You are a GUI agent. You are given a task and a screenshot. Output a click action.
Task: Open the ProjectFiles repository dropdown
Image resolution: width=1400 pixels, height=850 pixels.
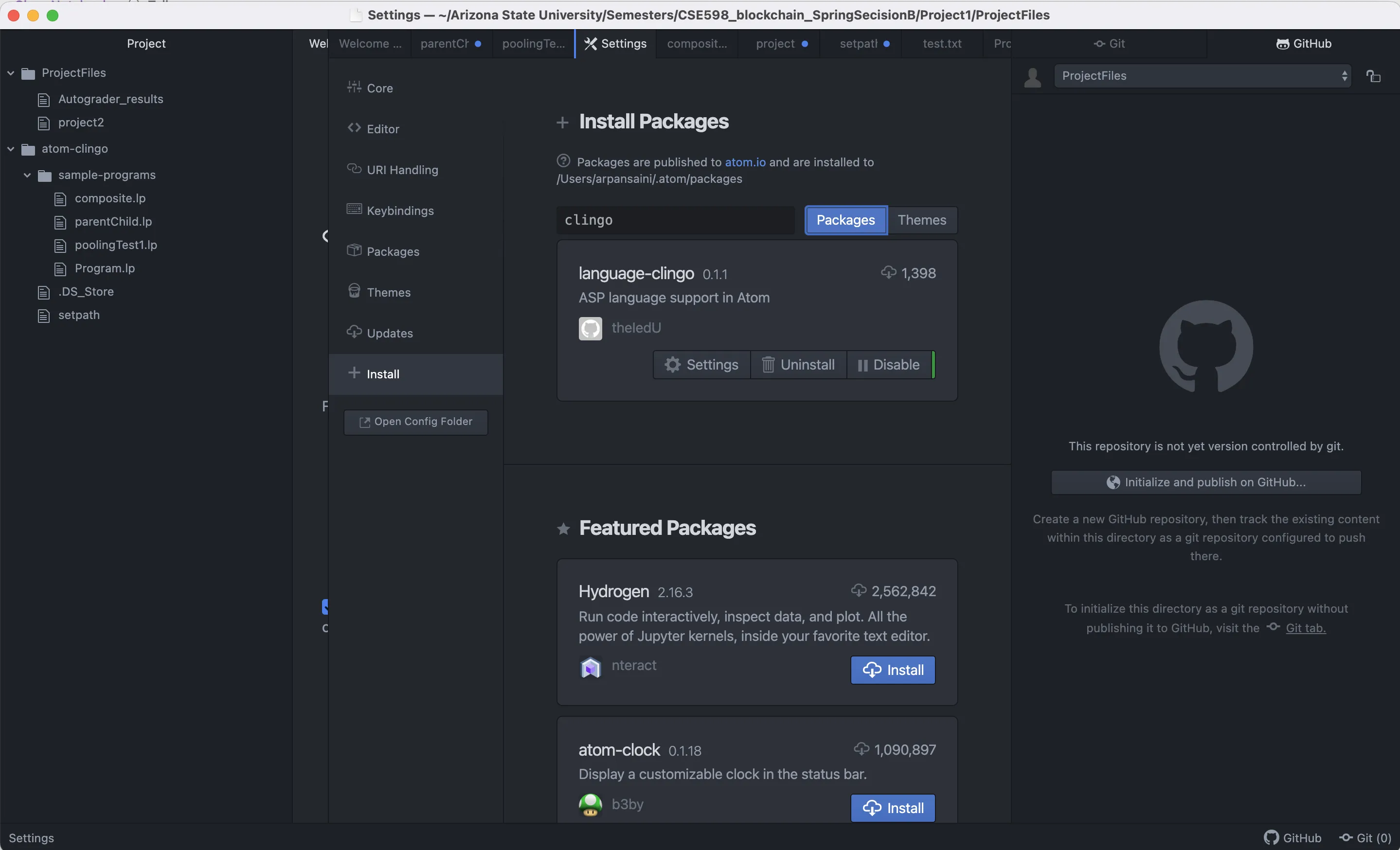[1203, 76]
